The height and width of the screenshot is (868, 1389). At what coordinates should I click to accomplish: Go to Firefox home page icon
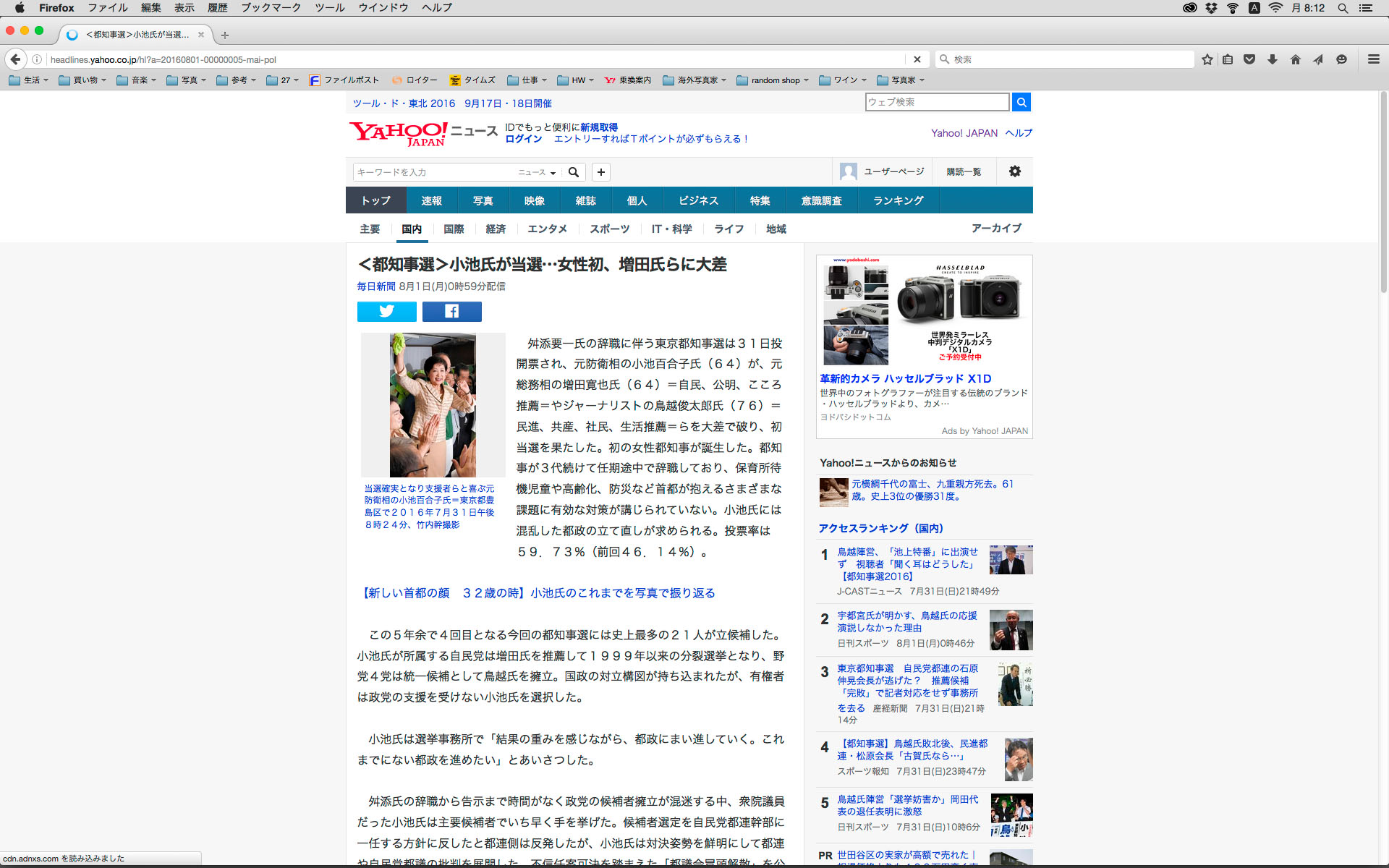pyautogui.click(x=1295, y=59)
